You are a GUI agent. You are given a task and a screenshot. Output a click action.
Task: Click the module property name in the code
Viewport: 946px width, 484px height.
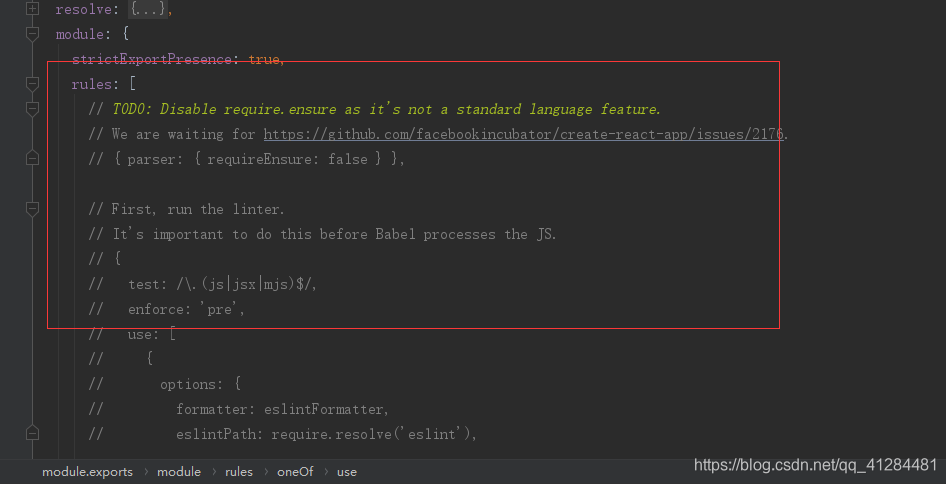[x=80, y=34]
